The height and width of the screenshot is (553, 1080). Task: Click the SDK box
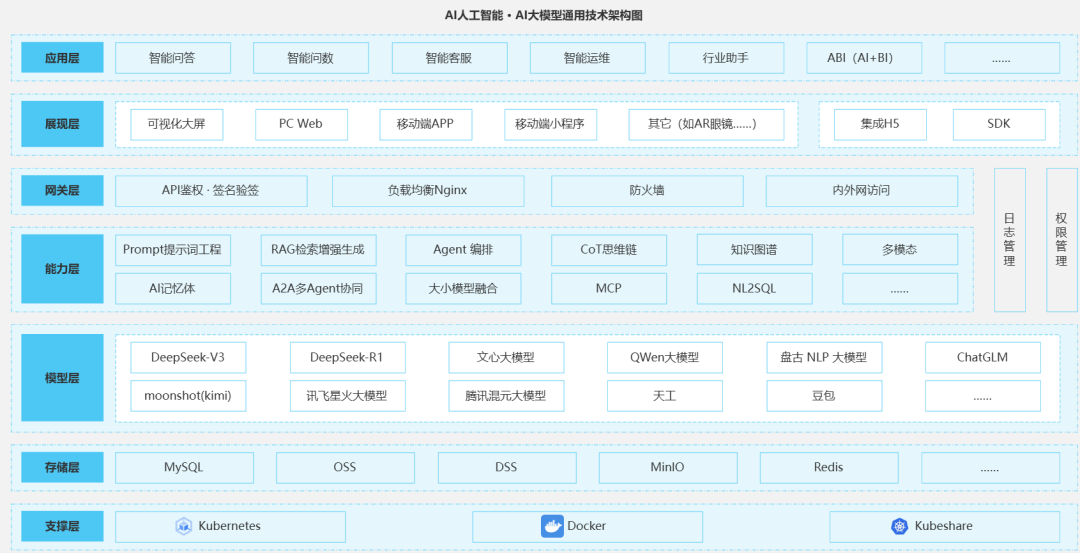click(x=999, y=125)
